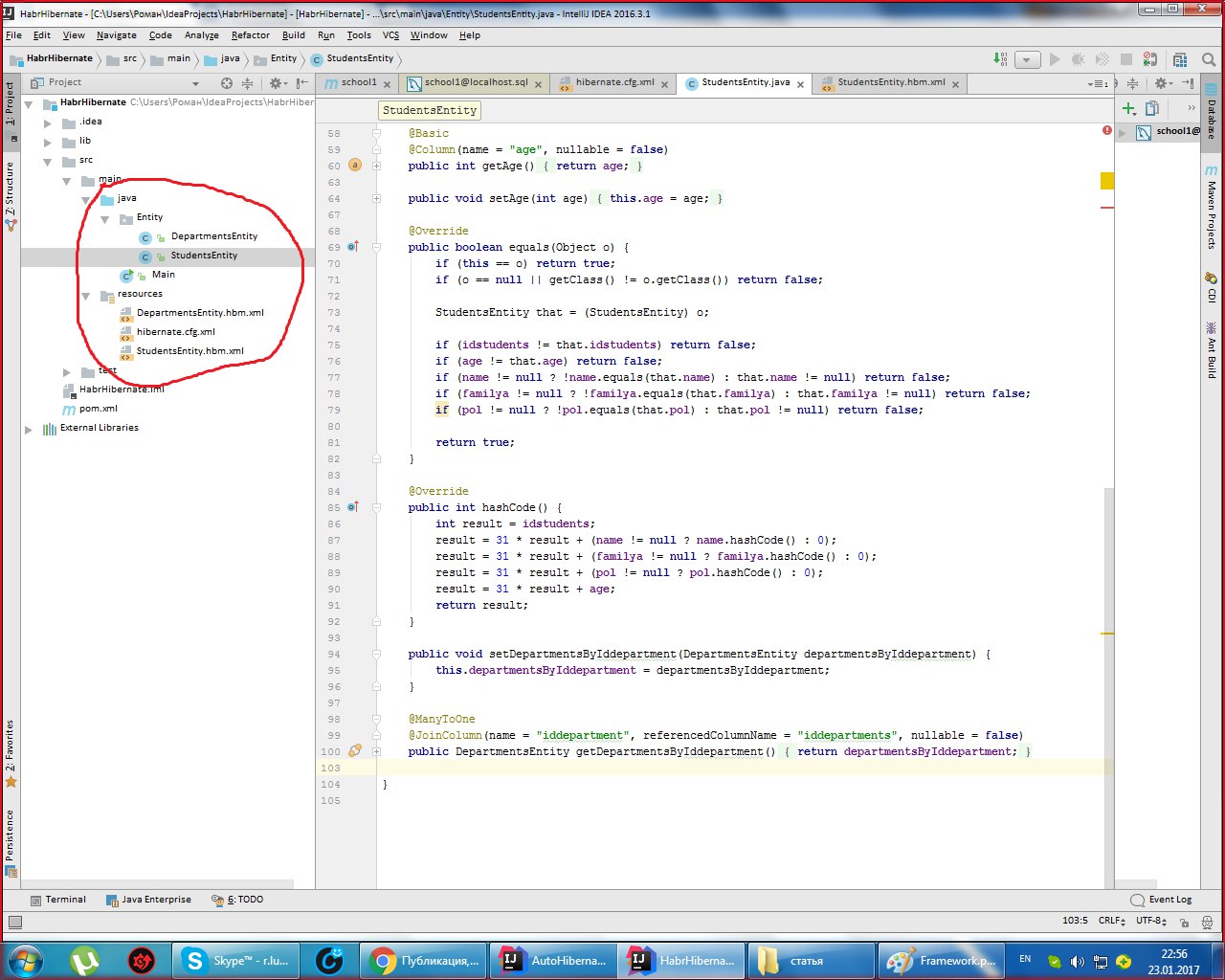The image size is (1225, 980).
Task: Open the Terminal tool window
Action: click(x=58, y=901)
